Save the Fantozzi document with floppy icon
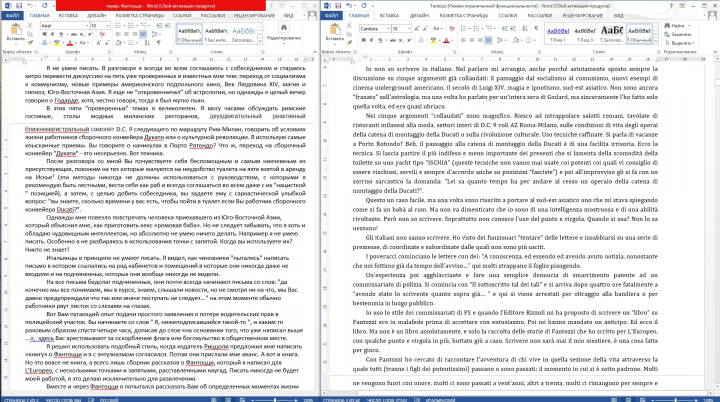This screenshot has width=720, height=402. point(338,6)
